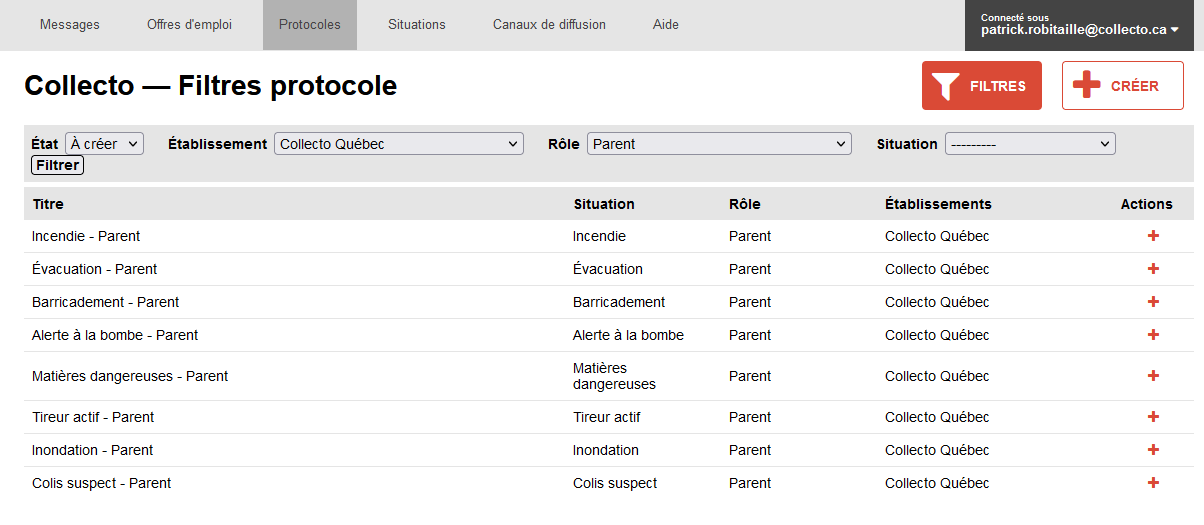Expand the Établissement dropdown showing Collecto Québec
This screenshot has height=525, width=1204.
[399, 144]
